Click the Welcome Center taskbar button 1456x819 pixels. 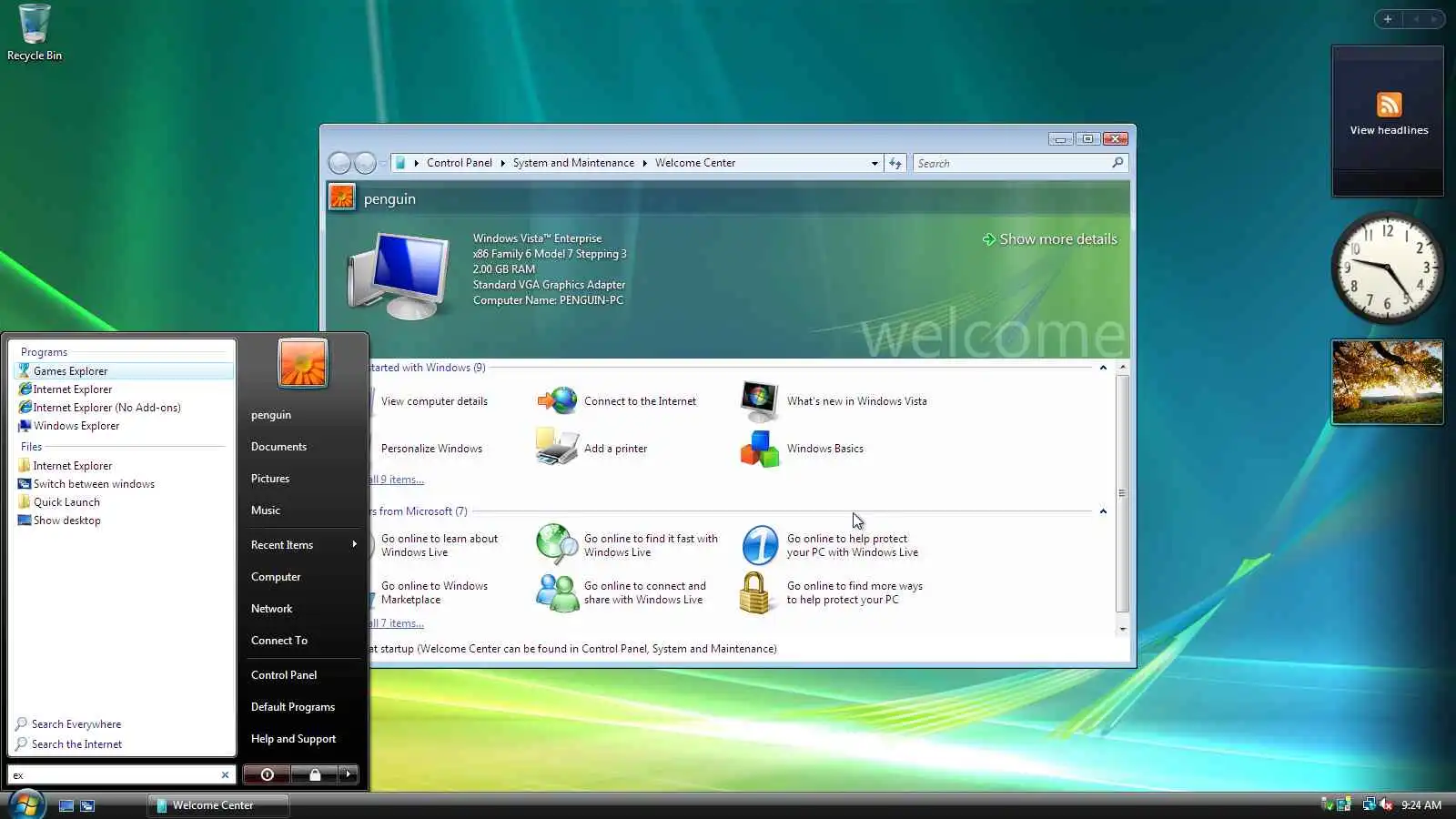218,805
